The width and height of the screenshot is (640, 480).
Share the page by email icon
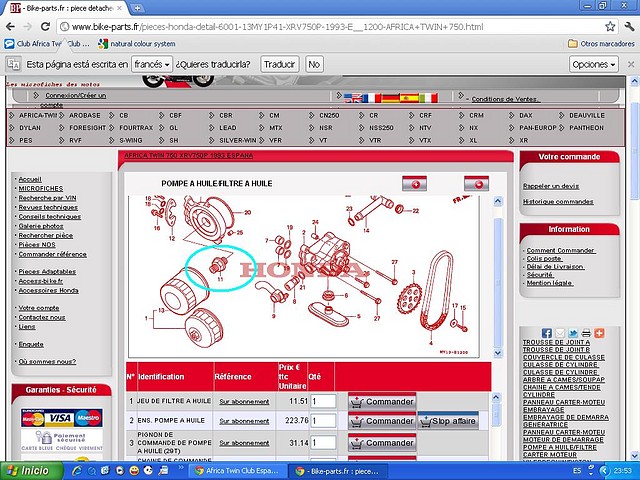pyautogui.click(x=560, y=333)
